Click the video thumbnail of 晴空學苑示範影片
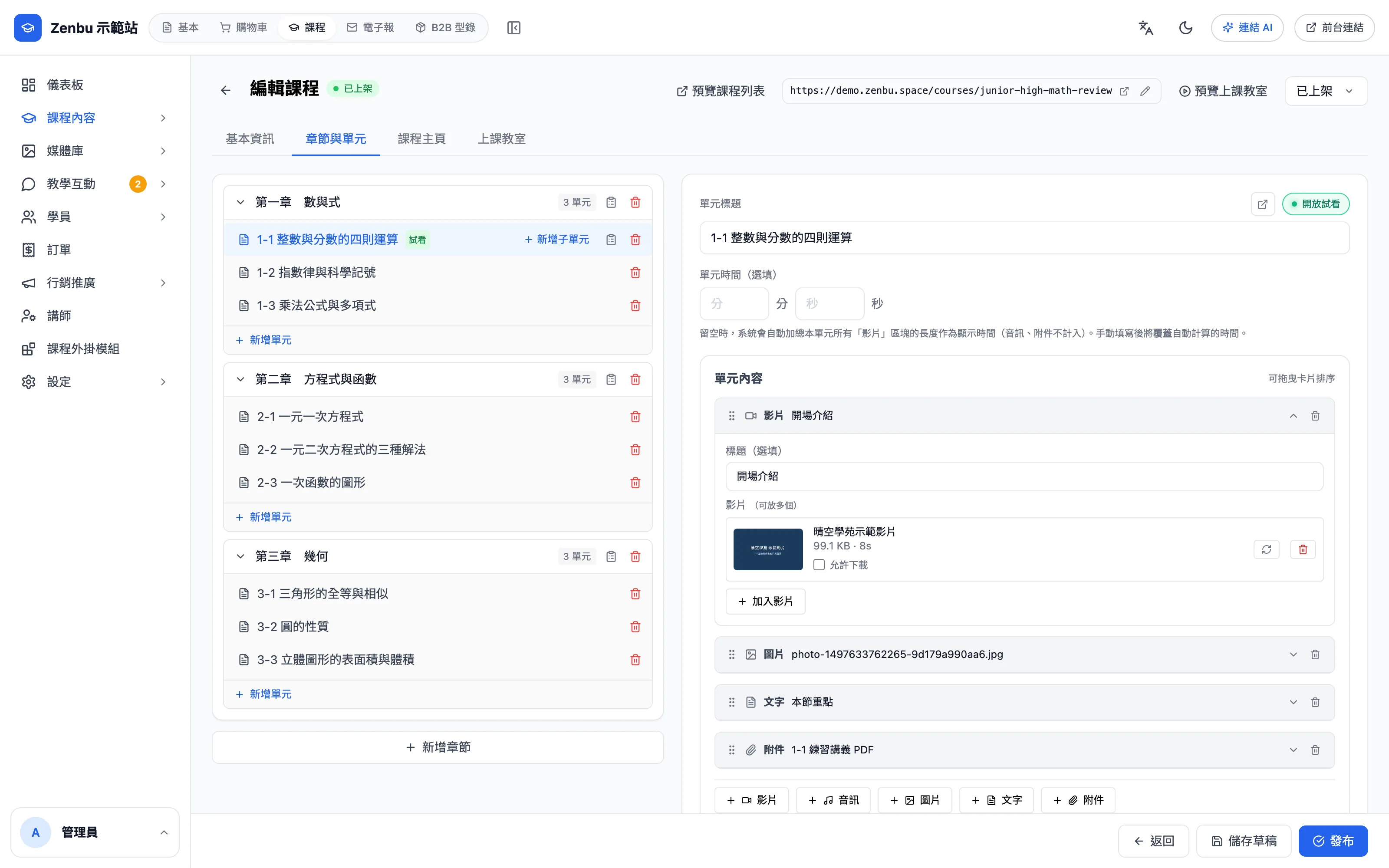 [768, 549]
